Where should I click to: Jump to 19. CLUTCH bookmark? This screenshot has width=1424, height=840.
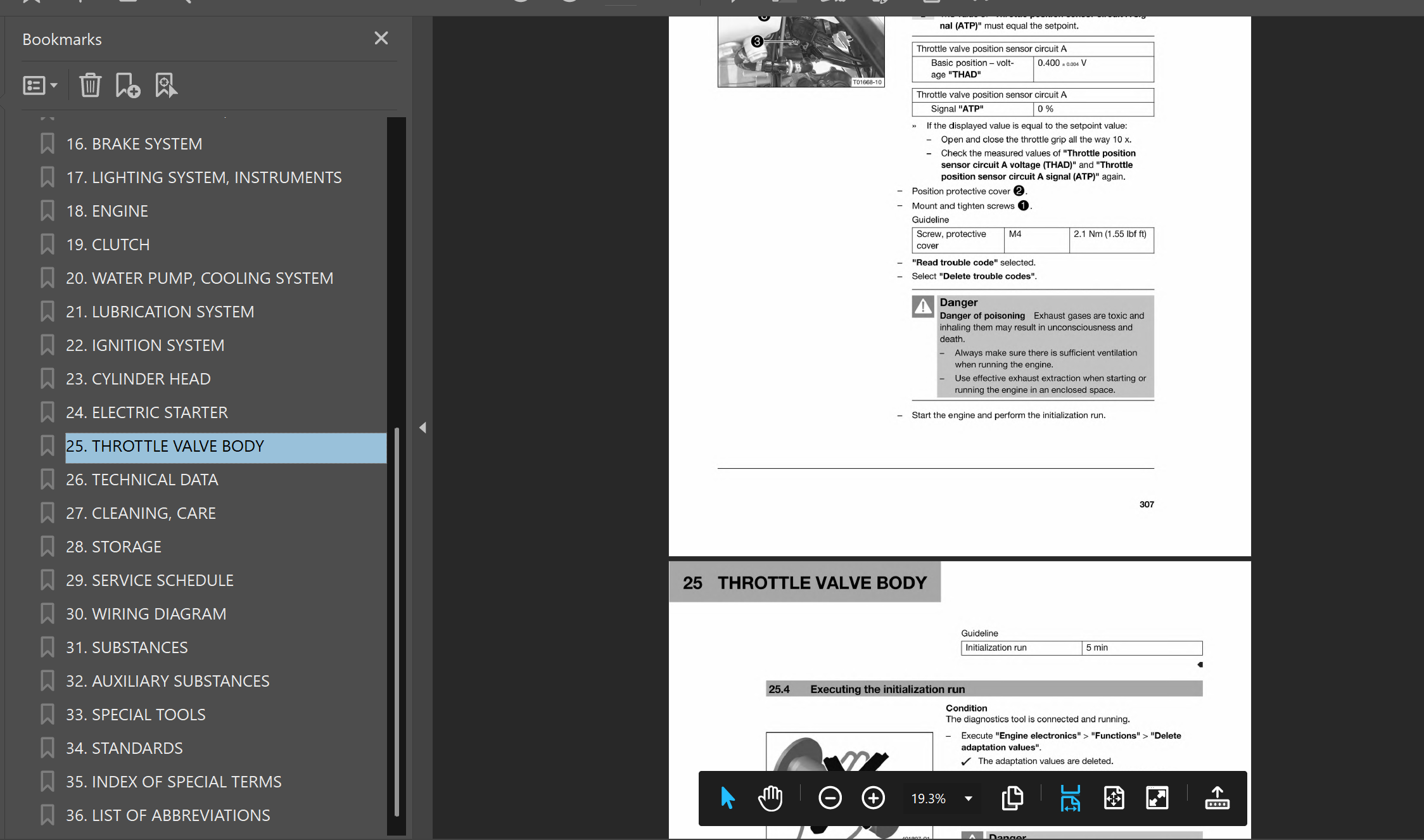click(108, 245)
